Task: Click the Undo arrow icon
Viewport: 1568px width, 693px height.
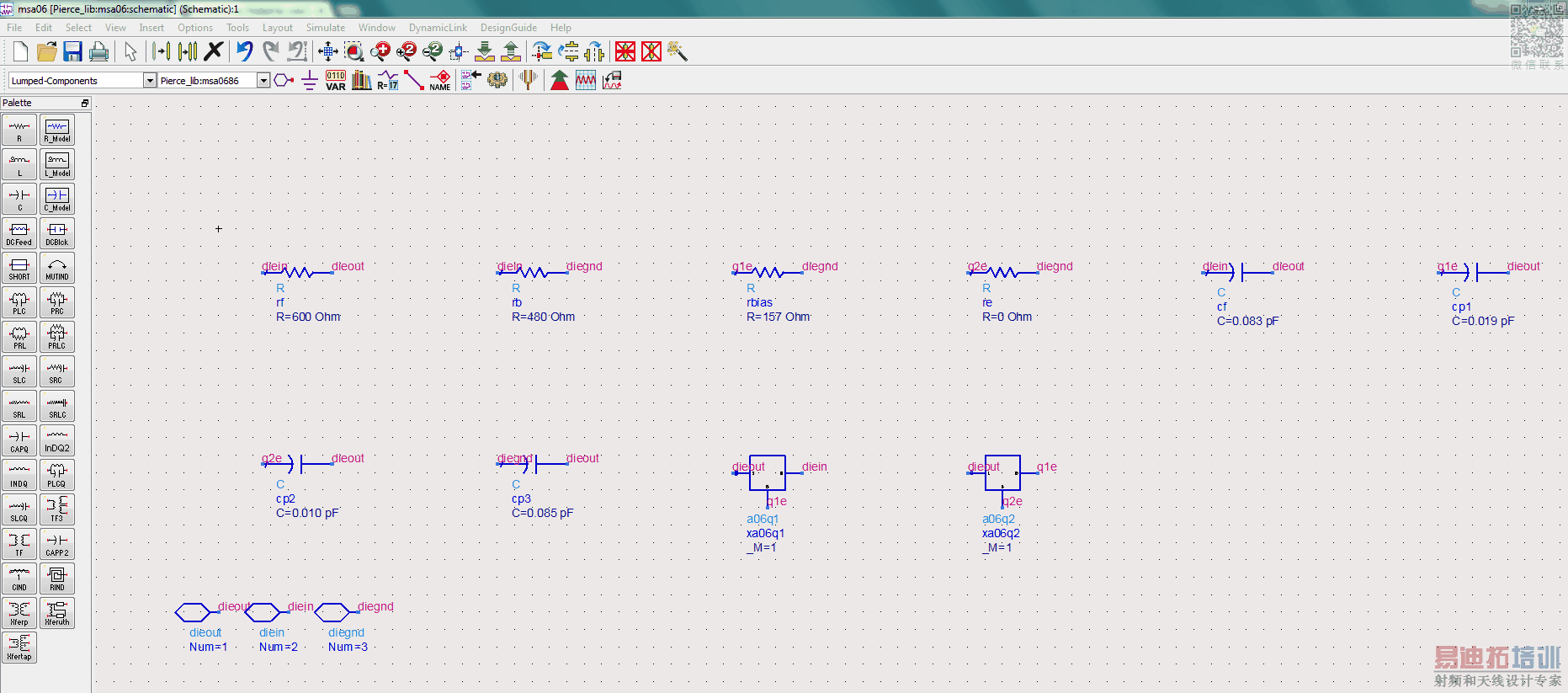Action: click(244, 51)
